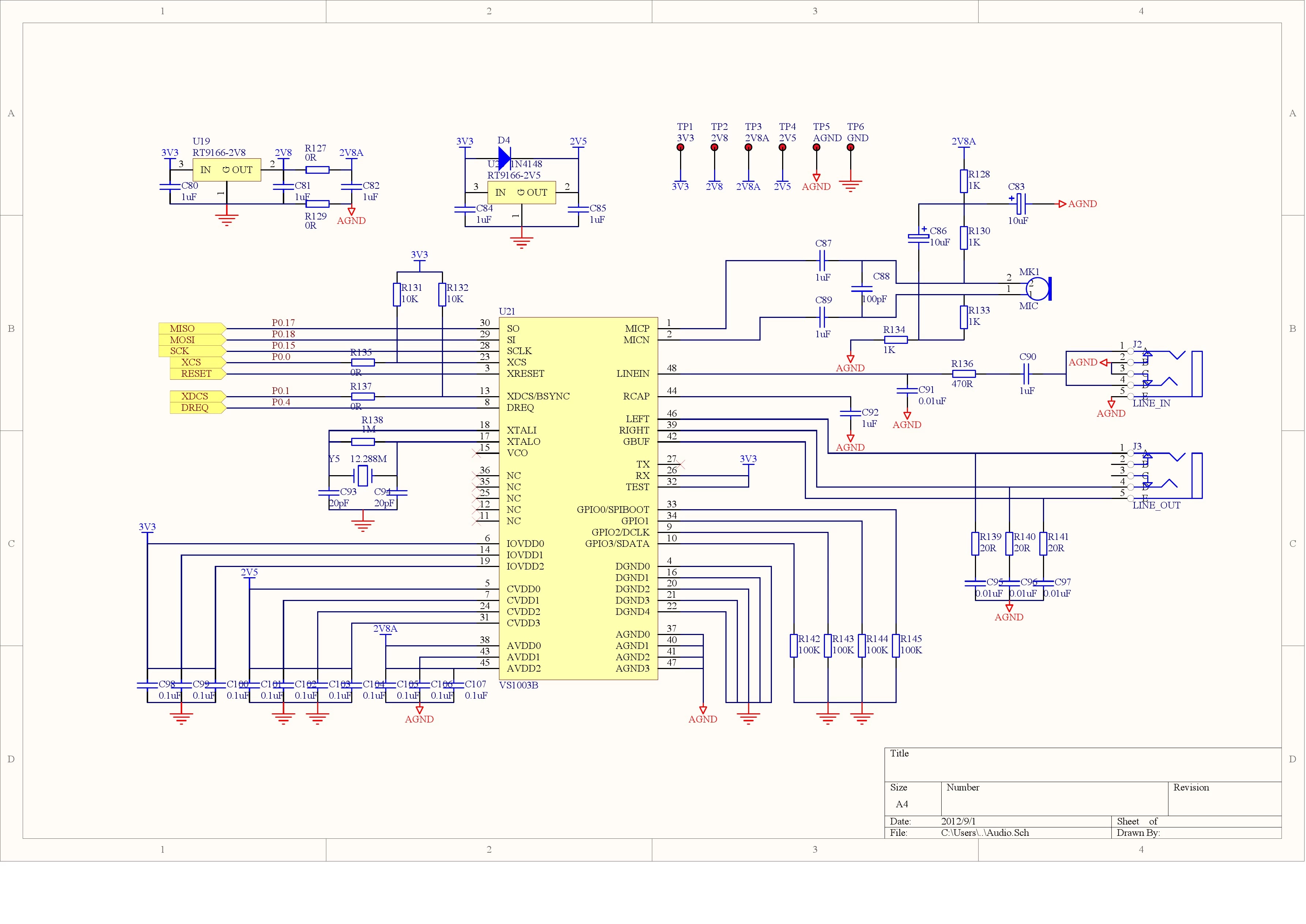Click the P0.18 net label
Viewport: 1306px width, 924px height.
[x=284, y=334]
